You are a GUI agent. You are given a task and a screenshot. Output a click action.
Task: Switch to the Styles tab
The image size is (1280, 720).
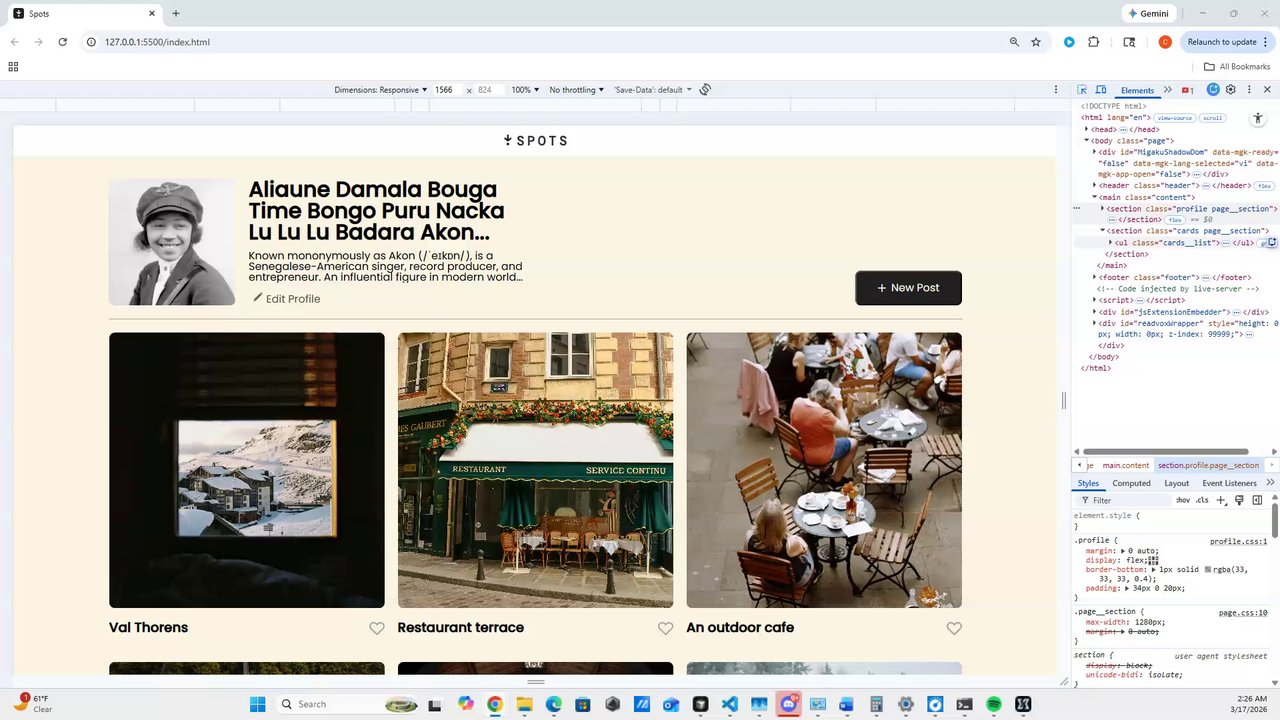pos(1088,483)
